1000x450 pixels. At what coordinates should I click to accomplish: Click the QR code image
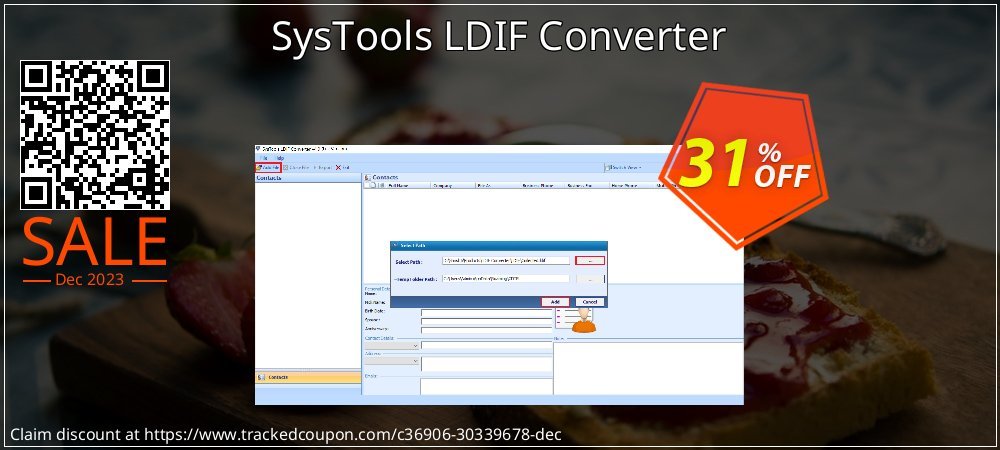95,134
